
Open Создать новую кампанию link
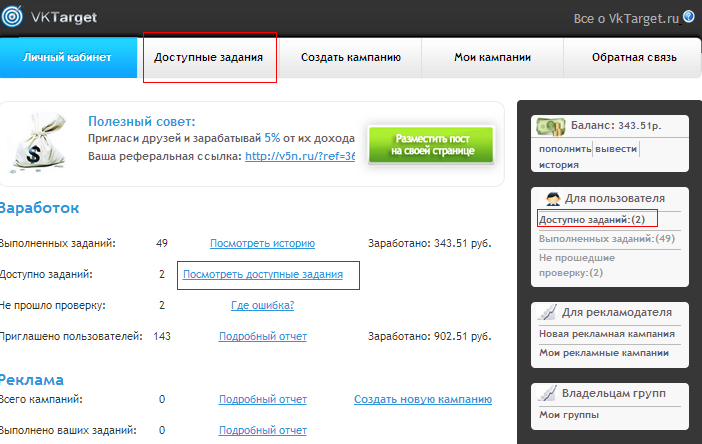point(423,400)
